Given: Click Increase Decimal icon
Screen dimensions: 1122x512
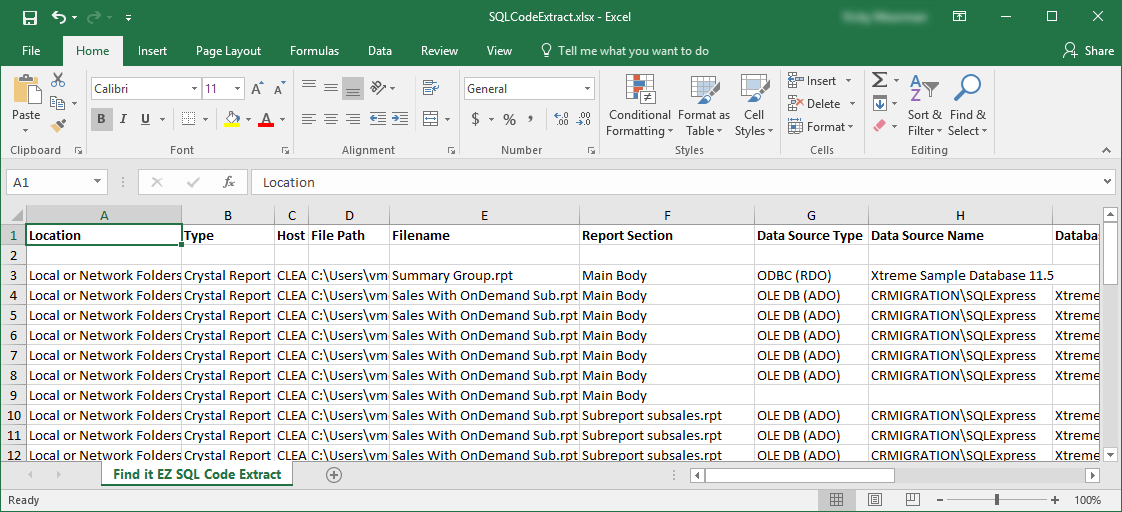Looking at the screenshot, I should tap(562, 119).
